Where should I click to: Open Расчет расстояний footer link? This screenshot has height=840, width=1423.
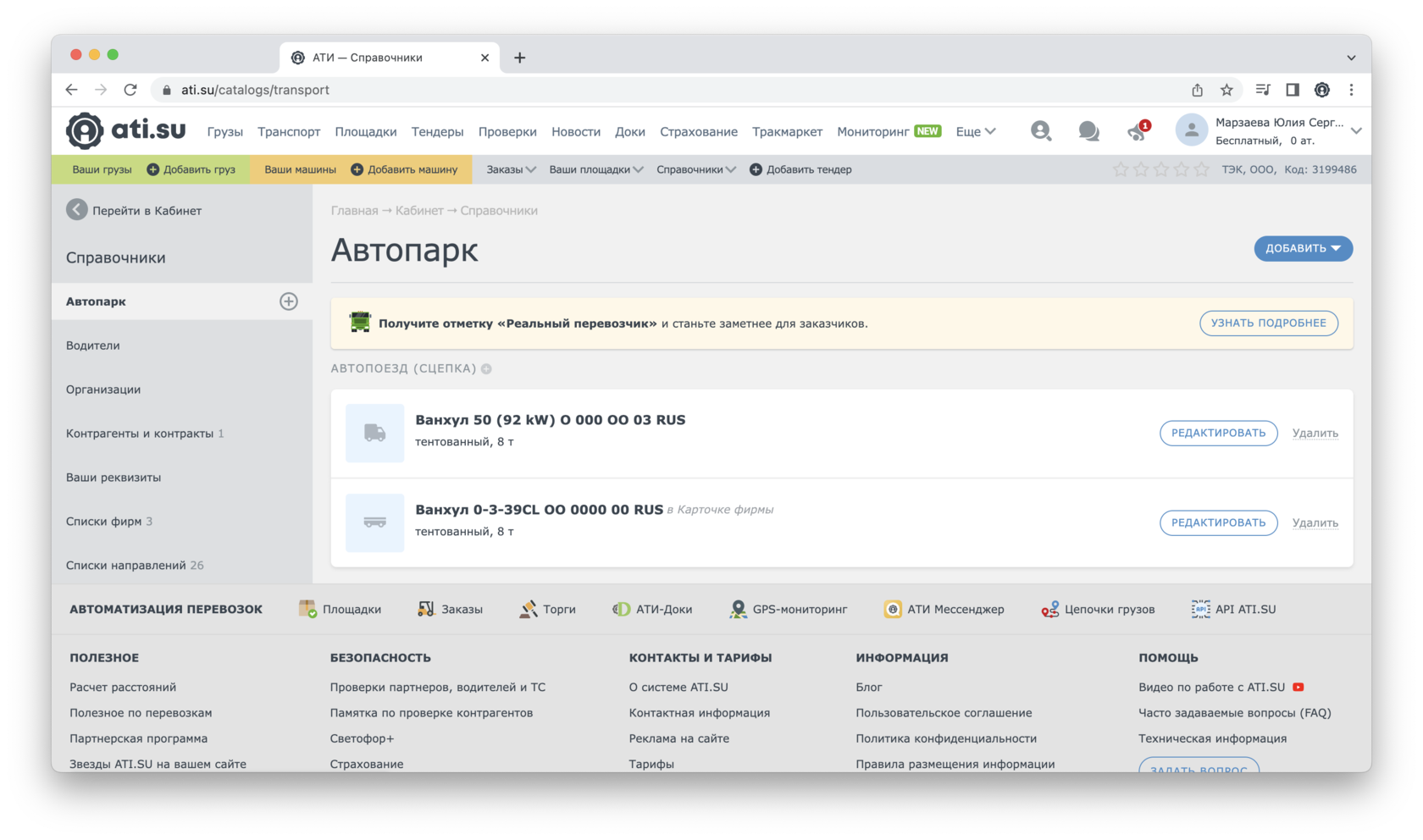pos(123,687)
